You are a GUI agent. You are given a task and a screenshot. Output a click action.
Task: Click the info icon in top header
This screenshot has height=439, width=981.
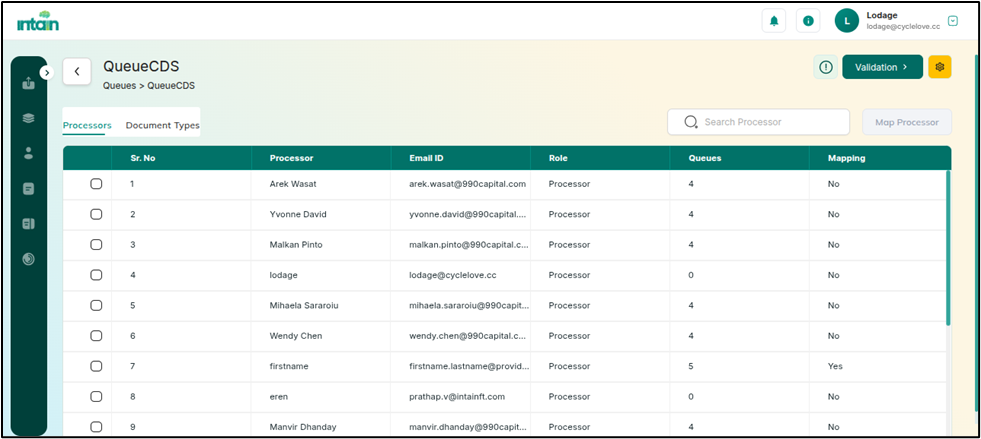[x=808, y=21]
